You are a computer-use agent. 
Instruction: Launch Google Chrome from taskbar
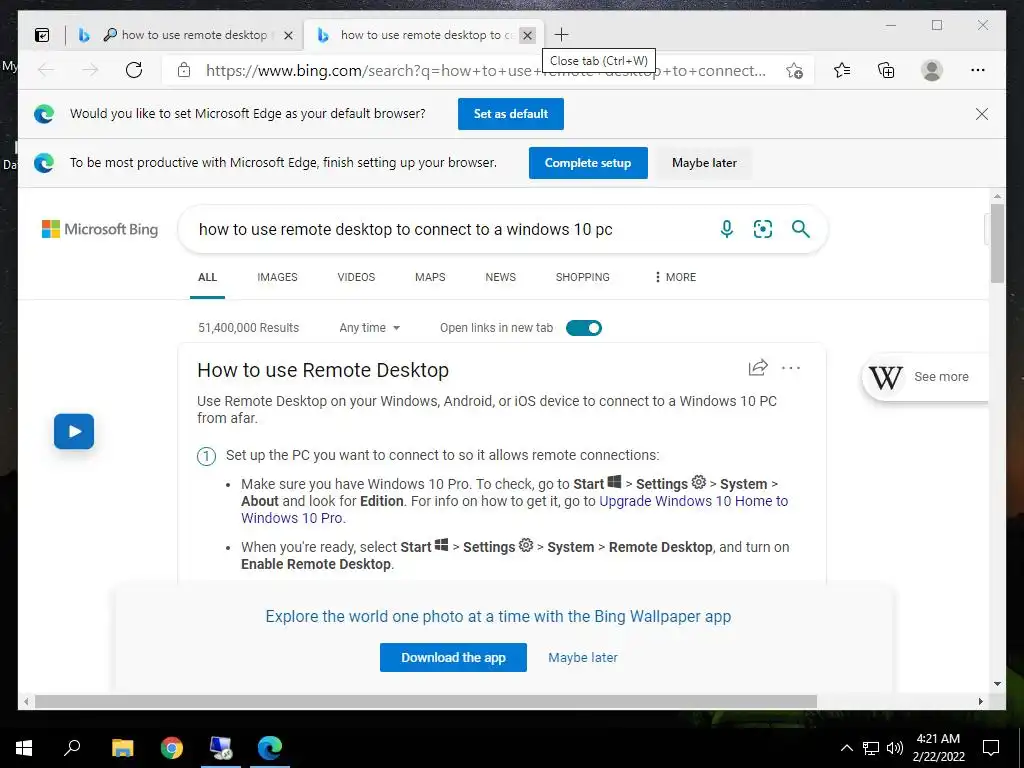click(172, 747)
